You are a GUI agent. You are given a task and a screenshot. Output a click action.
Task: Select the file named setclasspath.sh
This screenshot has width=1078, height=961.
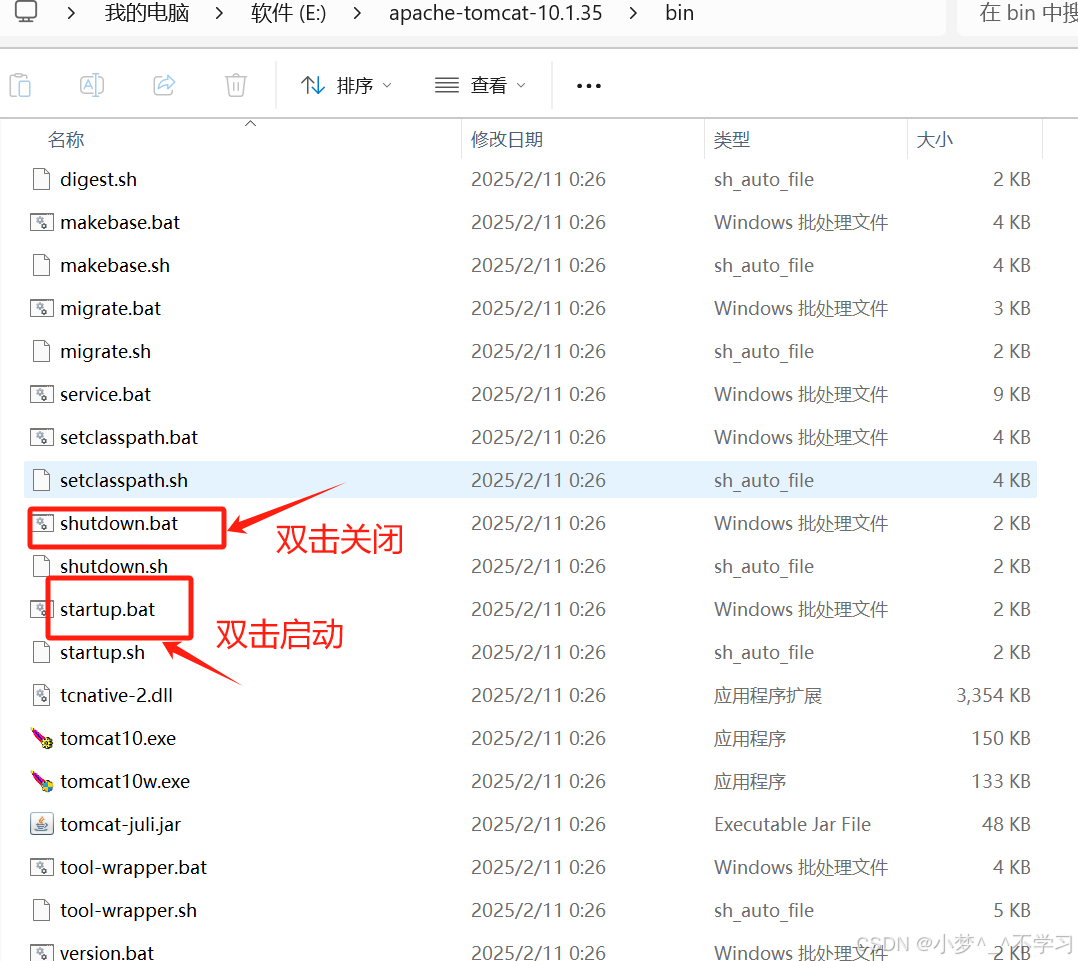[124, 480]
